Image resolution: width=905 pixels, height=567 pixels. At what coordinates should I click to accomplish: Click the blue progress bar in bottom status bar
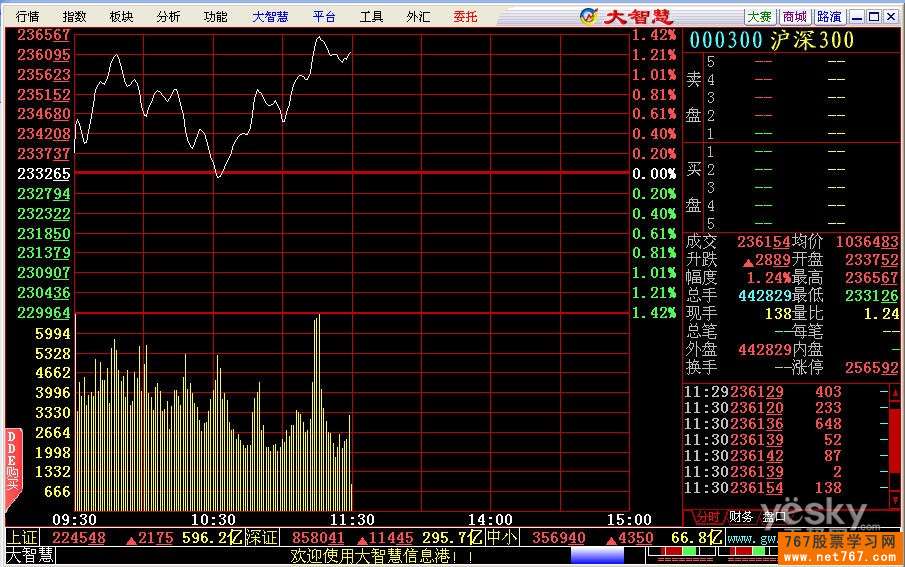click(597, 556)
